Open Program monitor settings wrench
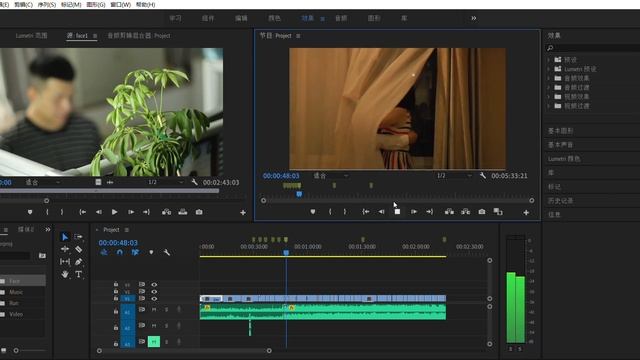This screenshot has height=360, width=640. 483,176
